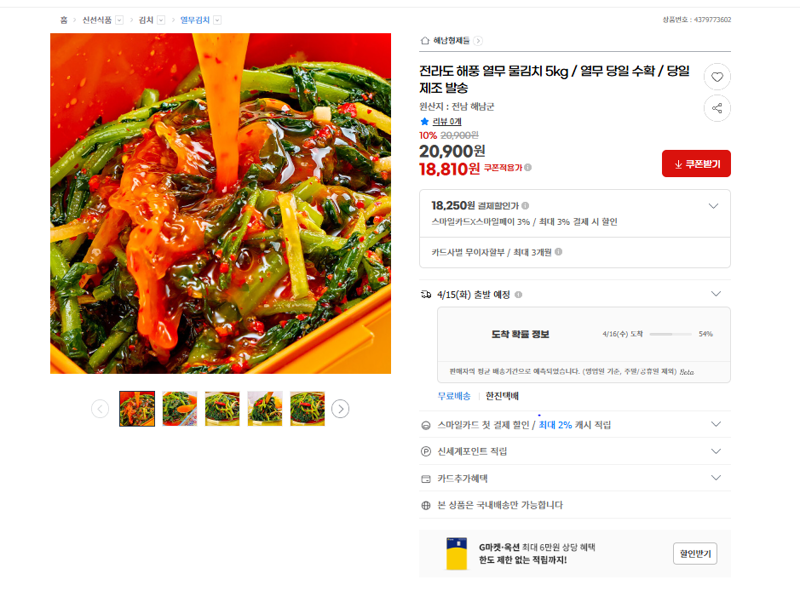Click the previous thumbnail arrow
Screen dimensions: 800x614
coord(100,408)
